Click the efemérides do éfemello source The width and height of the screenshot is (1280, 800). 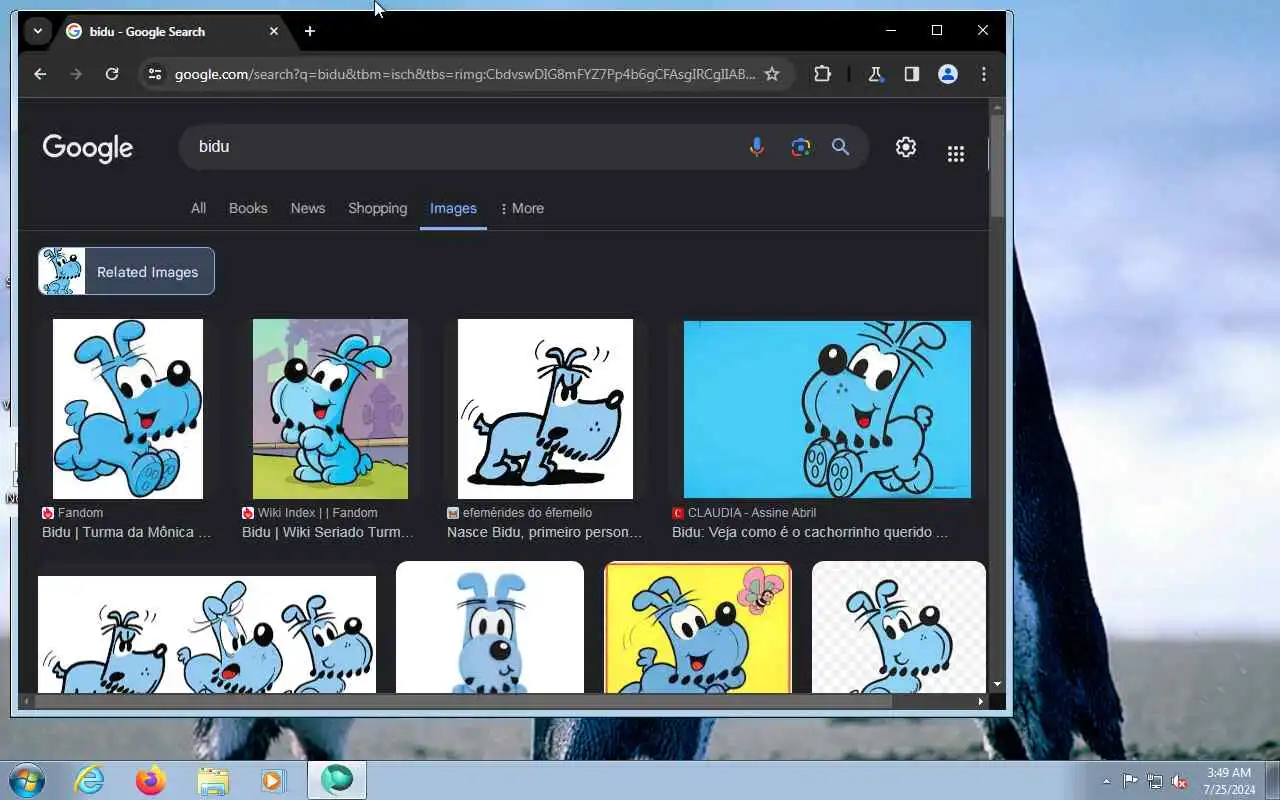[x=527, y=513]
